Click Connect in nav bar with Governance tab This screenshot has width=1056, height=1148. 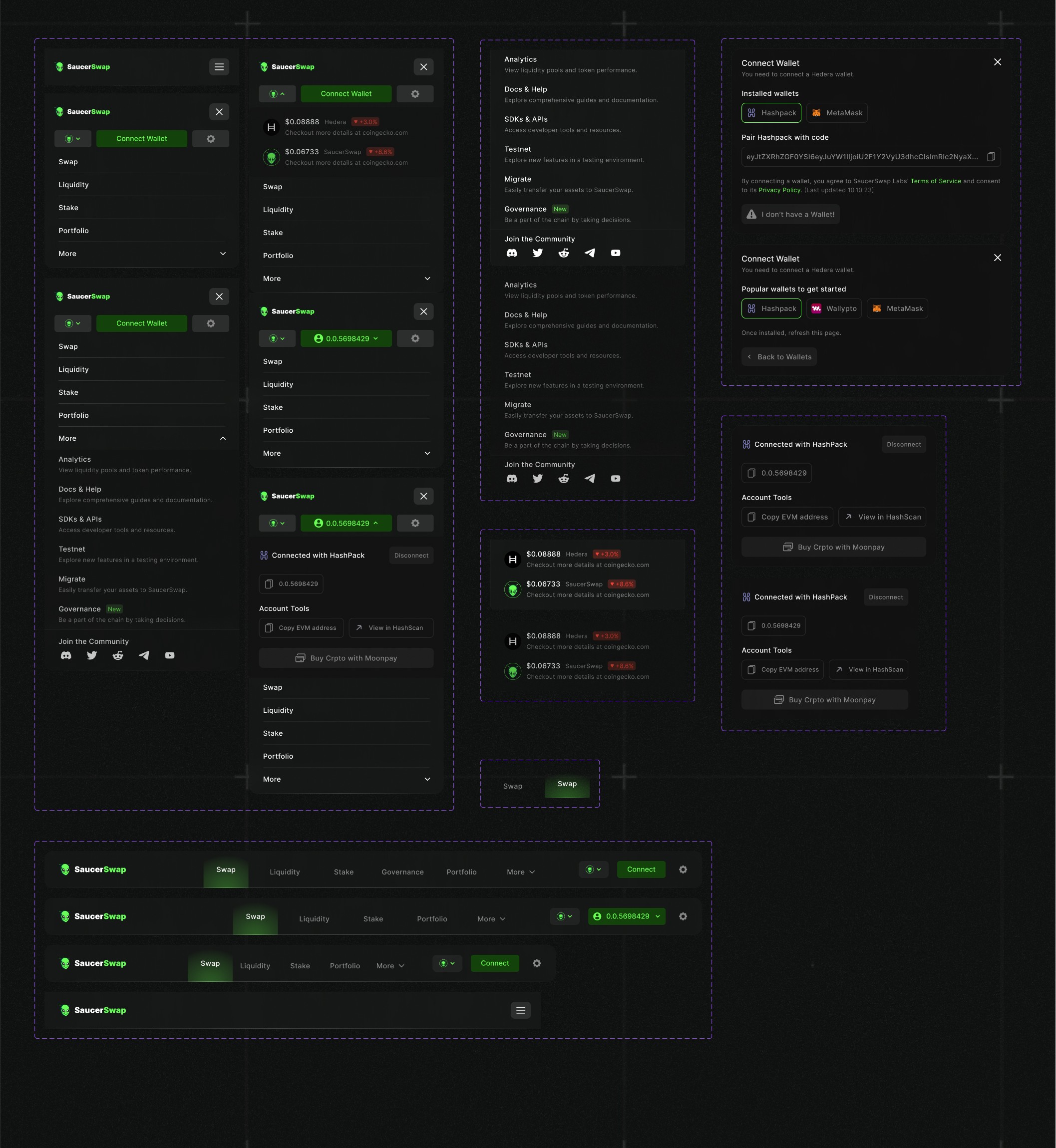(x=641, y=870)
